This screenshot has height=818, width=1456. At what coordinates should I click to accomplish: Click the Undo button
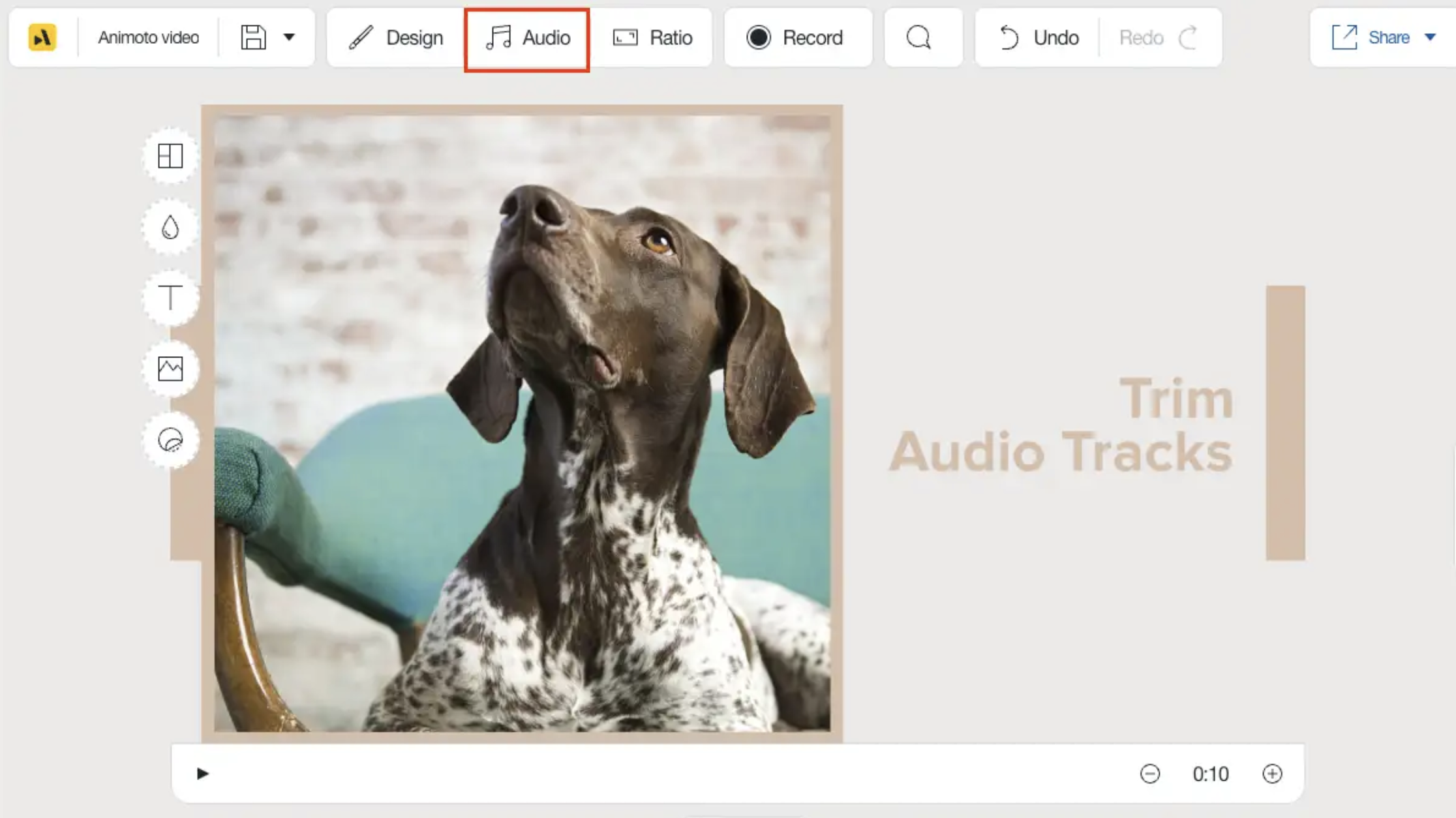(x=1039, y=38)
